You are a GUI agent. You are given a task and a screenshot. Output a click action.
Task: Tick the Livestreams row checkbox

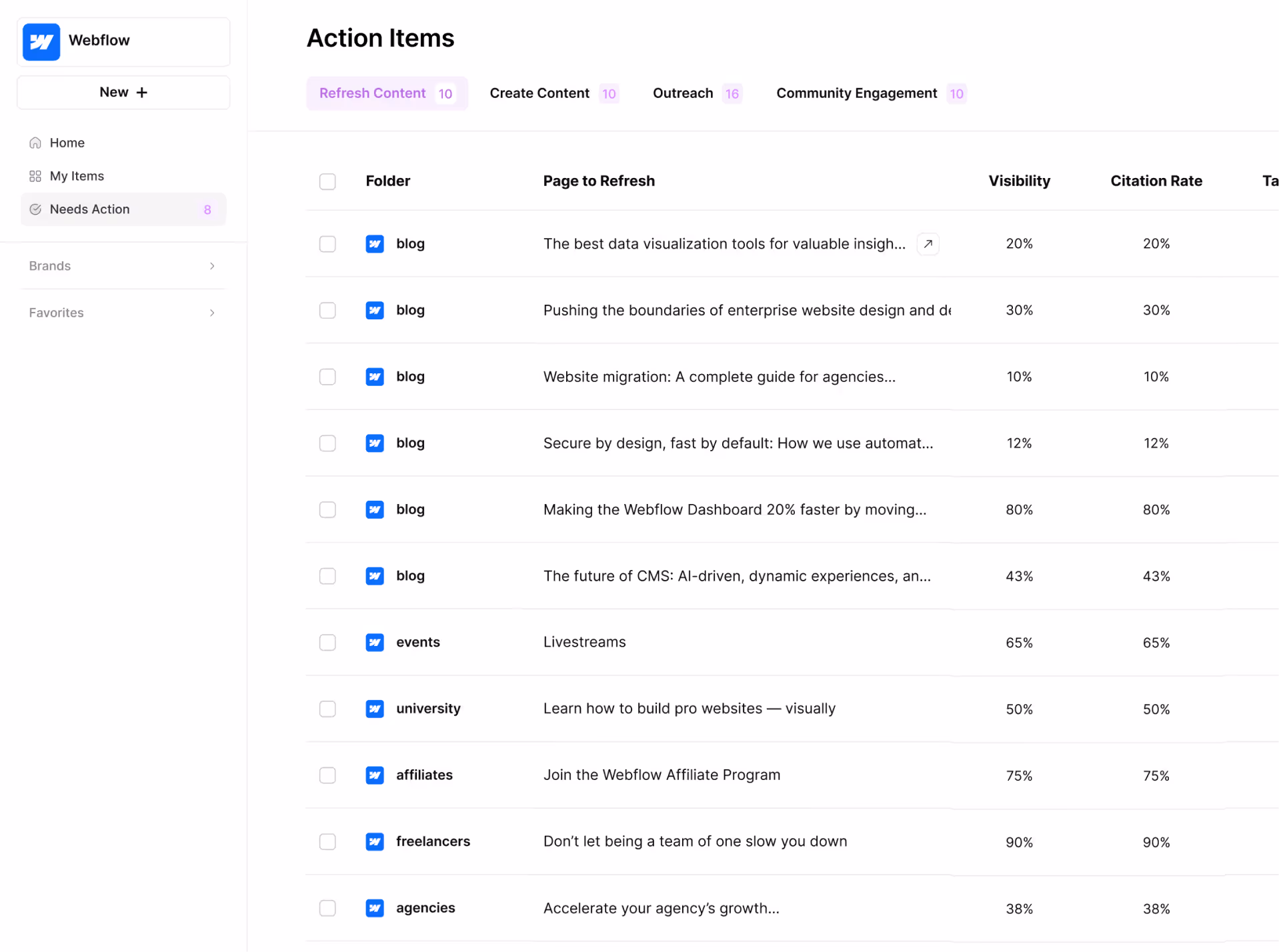327,643
